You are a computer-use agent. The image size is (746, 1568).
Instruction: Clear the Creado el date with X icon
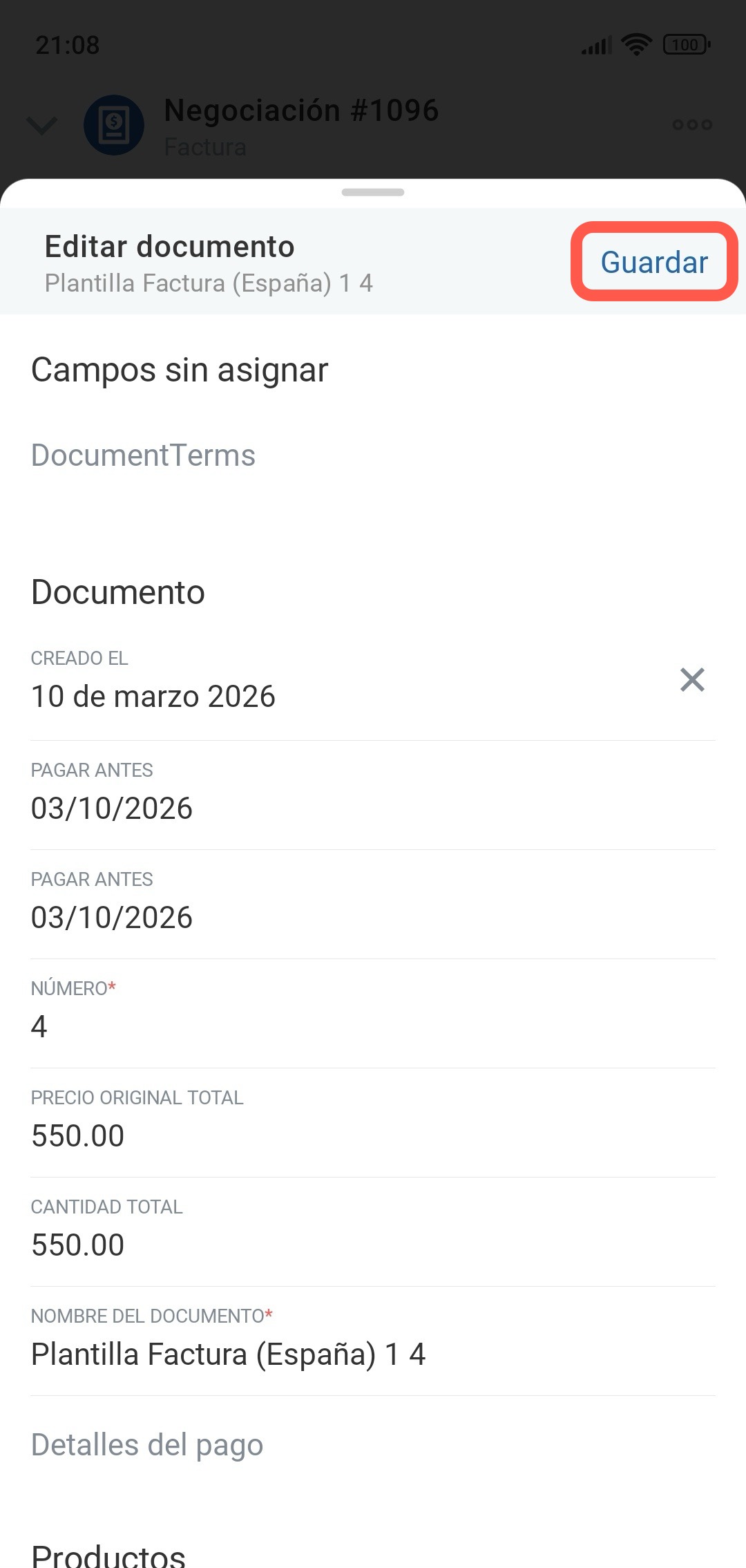pos(691,680)
